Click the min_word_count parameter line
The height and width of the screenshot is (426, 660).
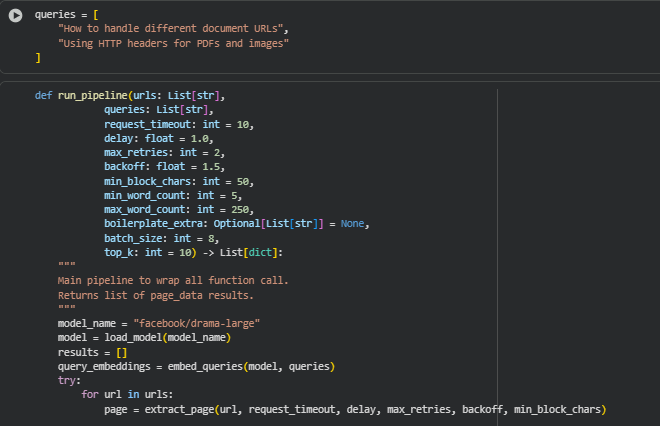[x=175, y=195]
